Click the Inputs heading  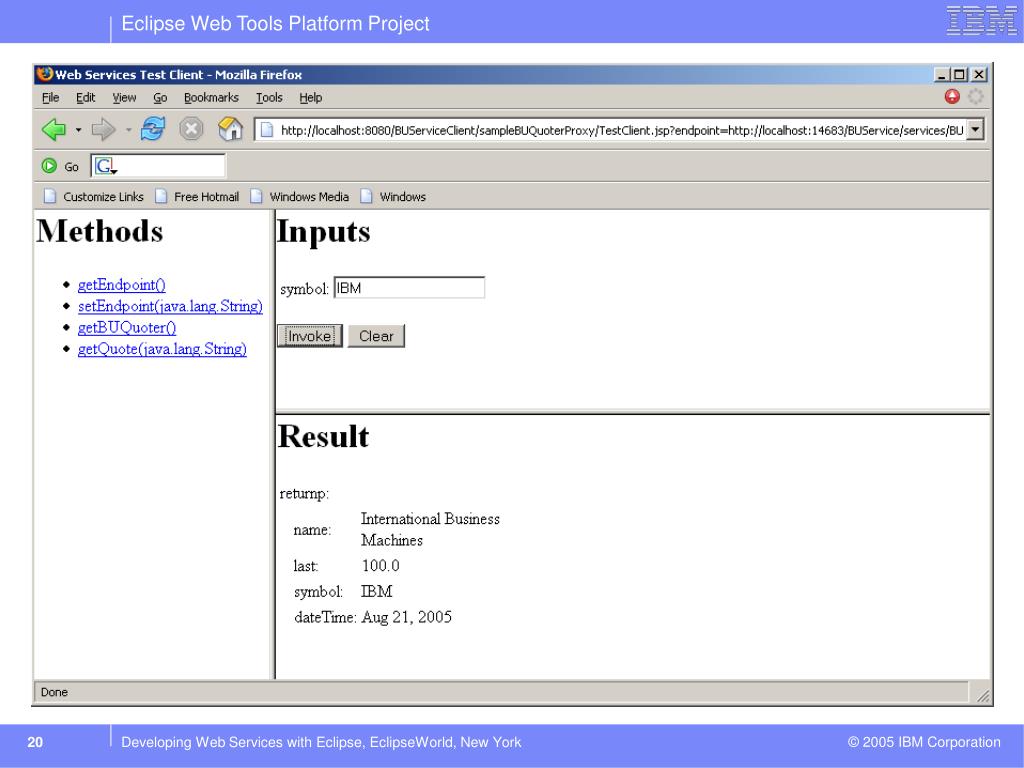tap(324, 232)
